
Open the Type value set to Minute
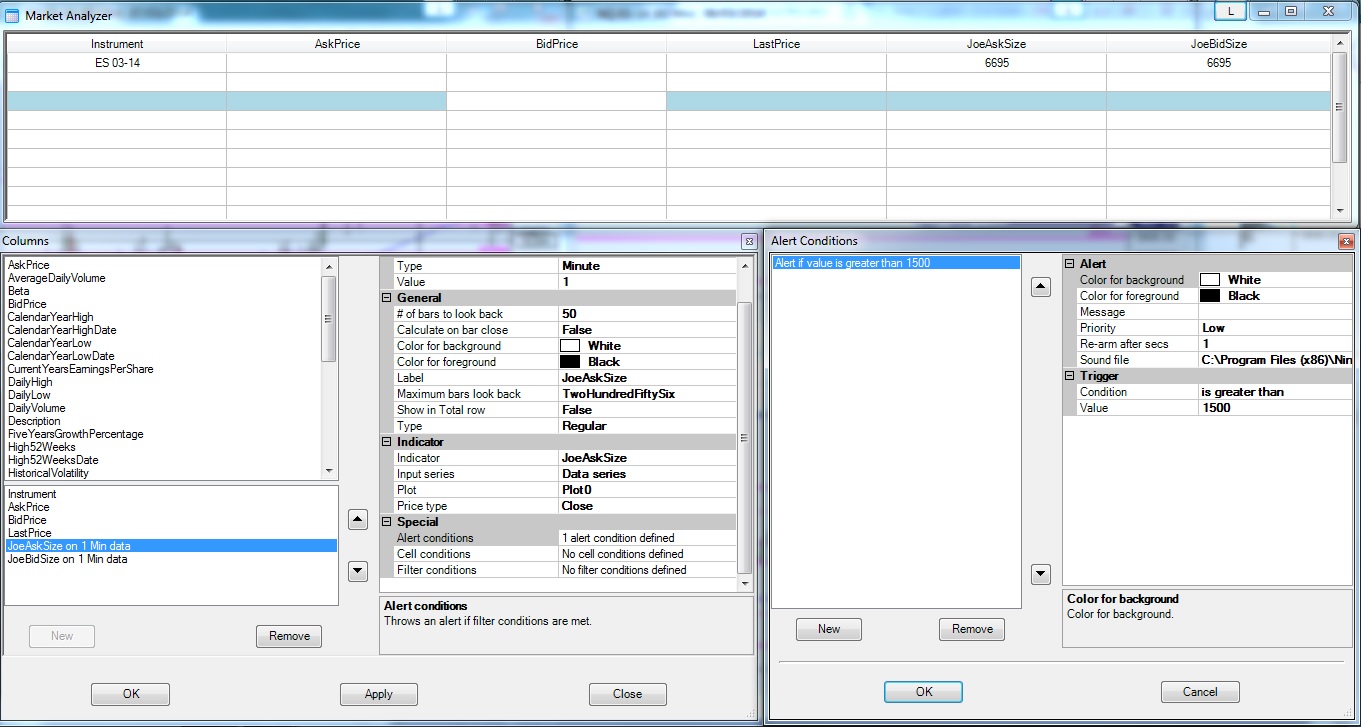pyautogui.click(x=647, y=266)
